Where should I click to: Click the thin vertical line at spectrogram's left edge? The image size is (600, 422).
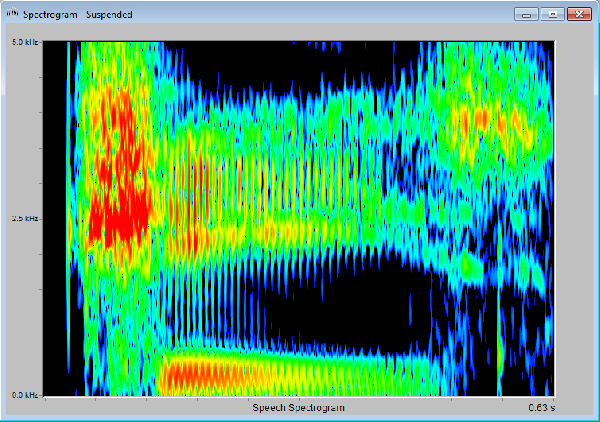(x=68, y=220)
